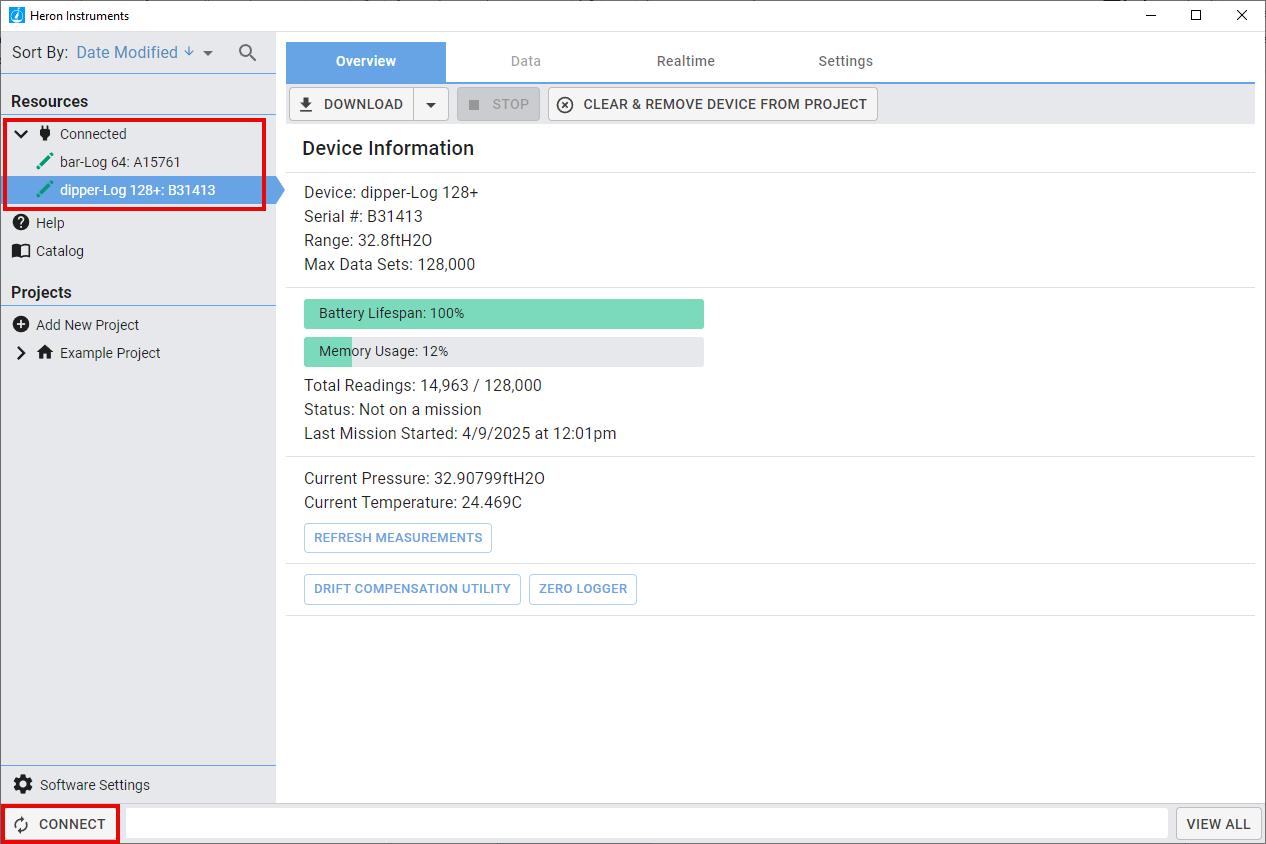Click the plus icon for Add New Project
Image resolution: width=1266 pixels, height=844 pixels.
coord(21,324)
